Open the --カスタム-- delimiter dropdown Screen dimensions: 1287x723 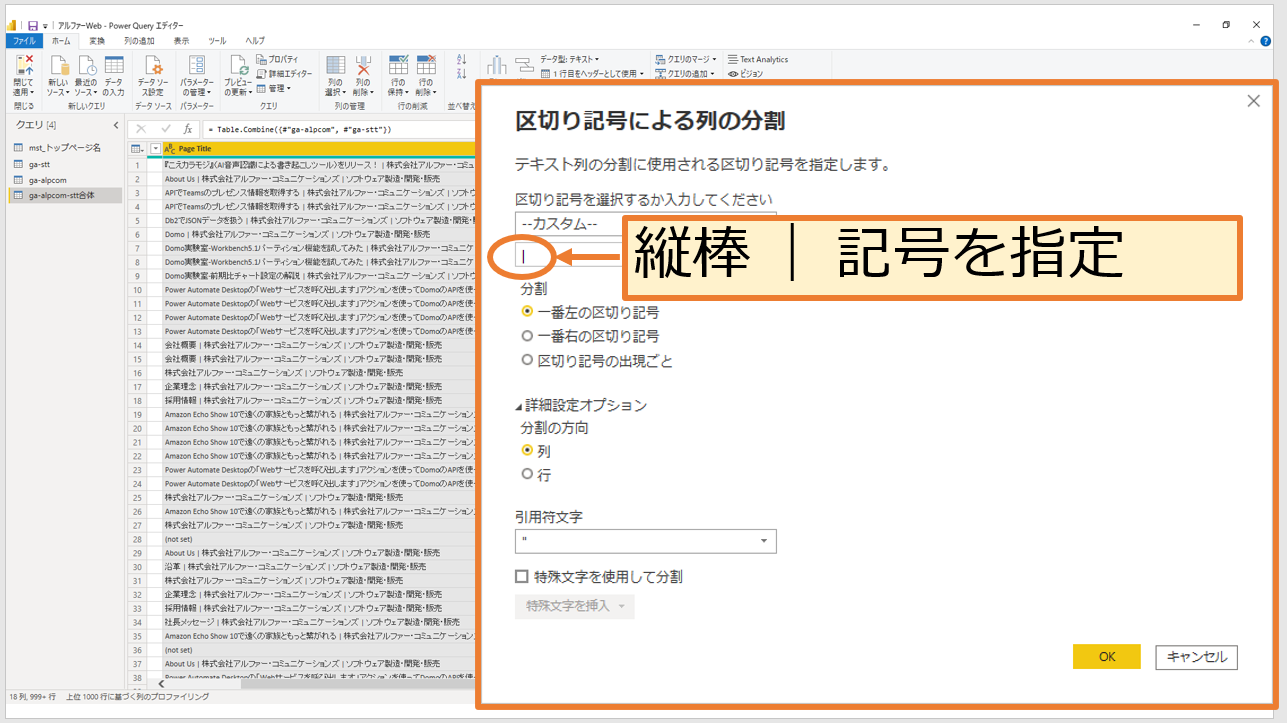pos(645,223)
